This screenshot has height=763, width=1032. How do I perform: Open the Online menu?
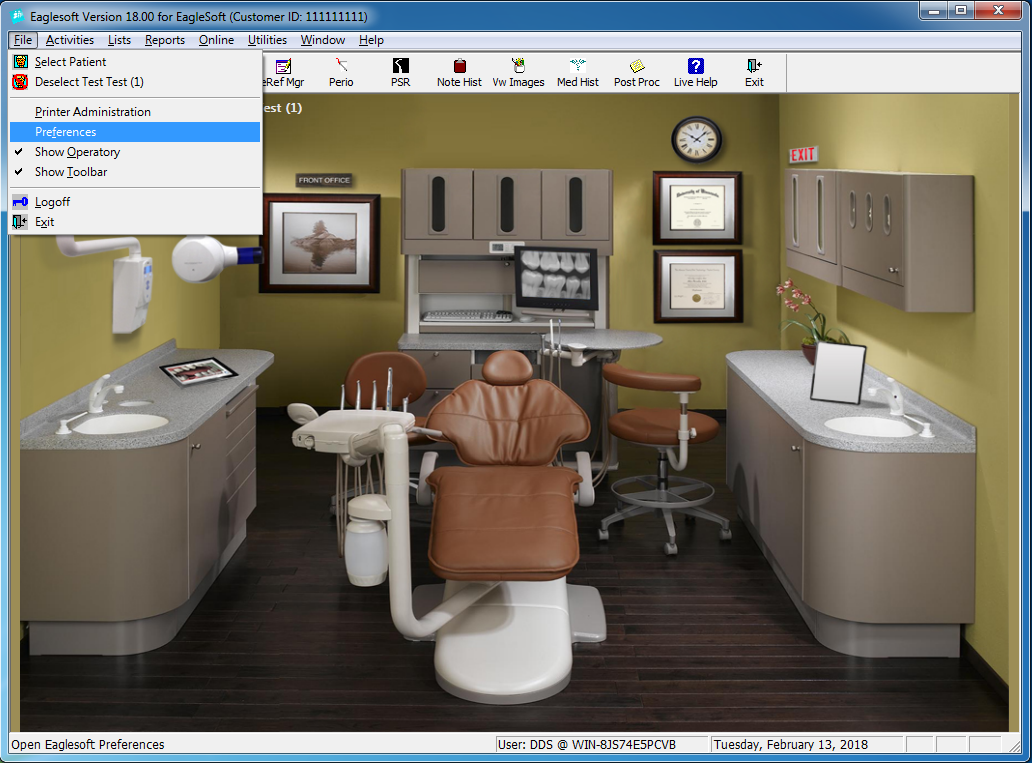(x=216, y=40)
